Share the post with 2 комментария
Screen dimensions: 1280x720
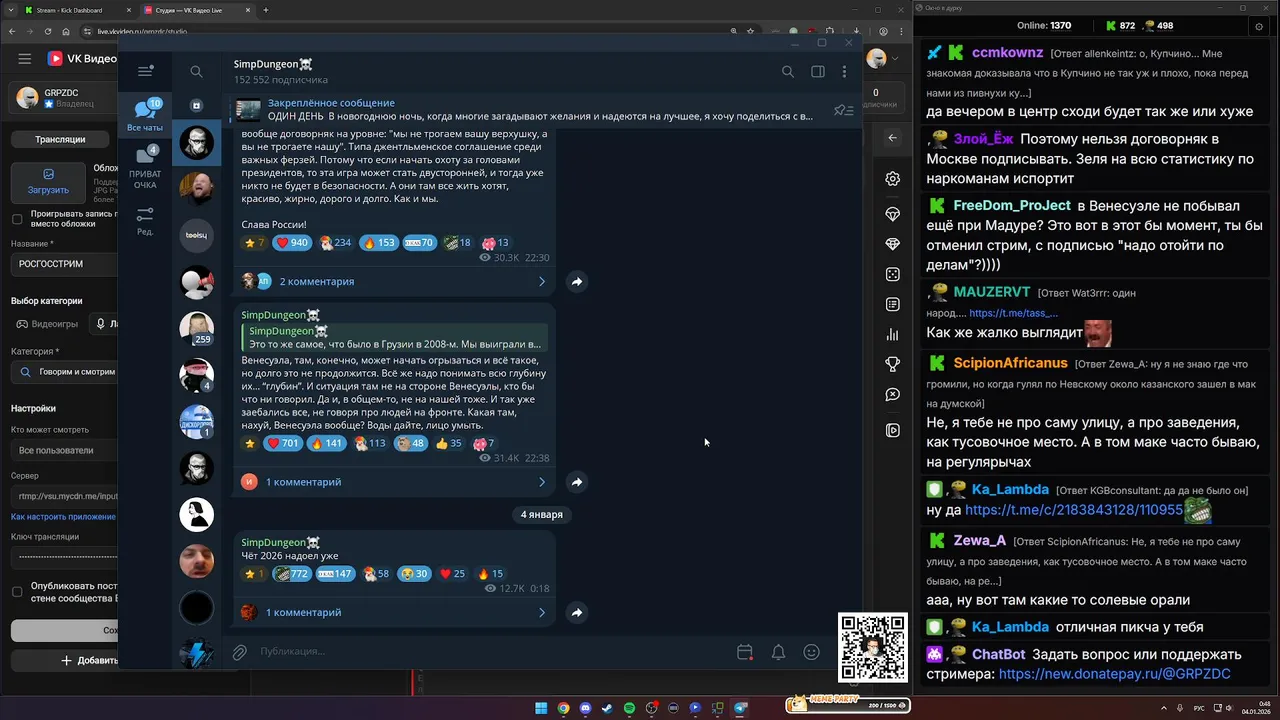point(576,282)
